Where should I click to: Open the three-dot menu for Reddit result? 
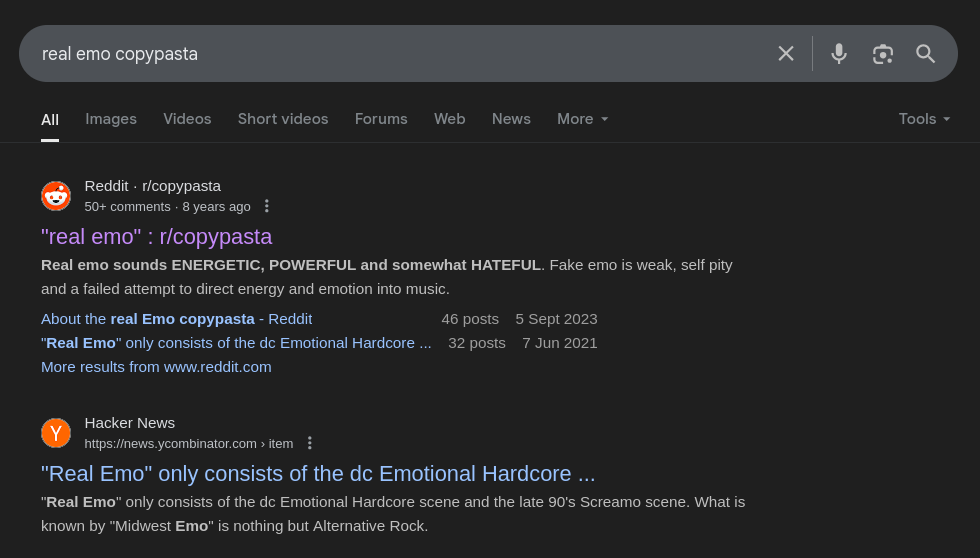(267, 206)
